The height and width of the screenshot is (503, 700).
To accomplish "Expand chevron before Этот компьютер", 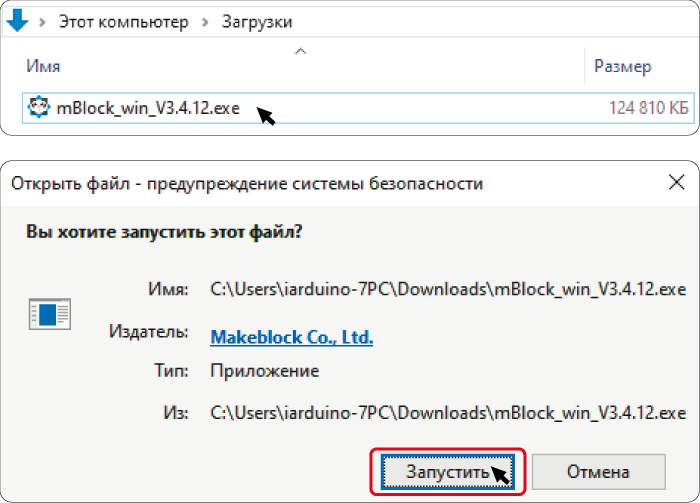I will click(x=42, y=21).
